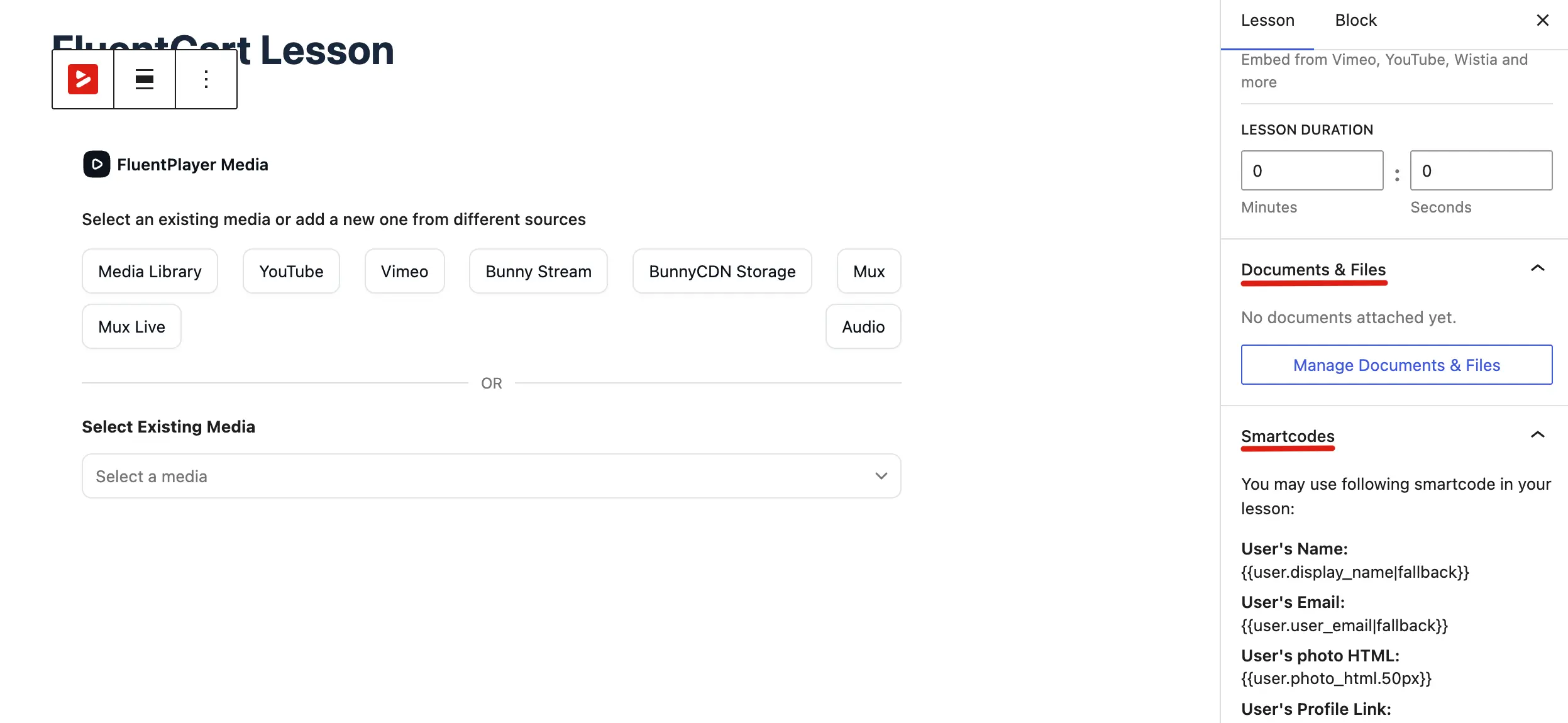Click the Smartcodes panel heading
1568x723 pixels.
1288,436
